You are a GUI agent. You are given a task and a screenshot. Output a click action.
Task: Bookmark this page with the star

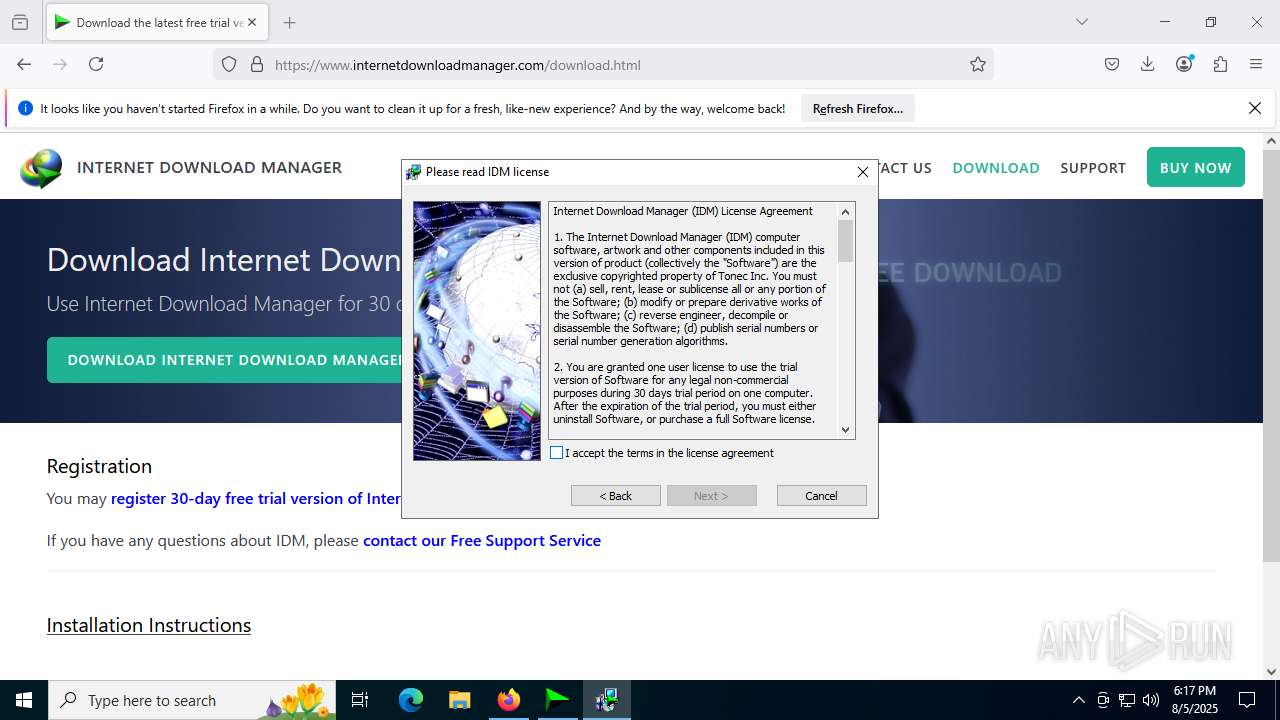click(x=978, y=64)
